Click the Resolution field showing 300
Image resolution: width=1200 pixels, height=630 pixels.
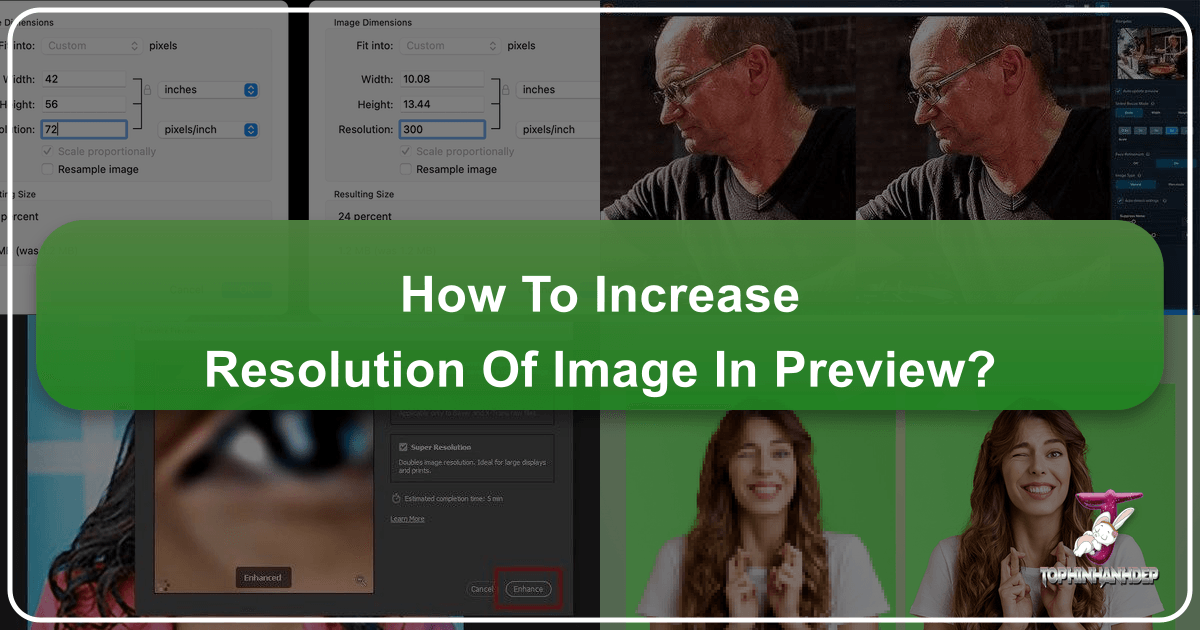point(443,129)
